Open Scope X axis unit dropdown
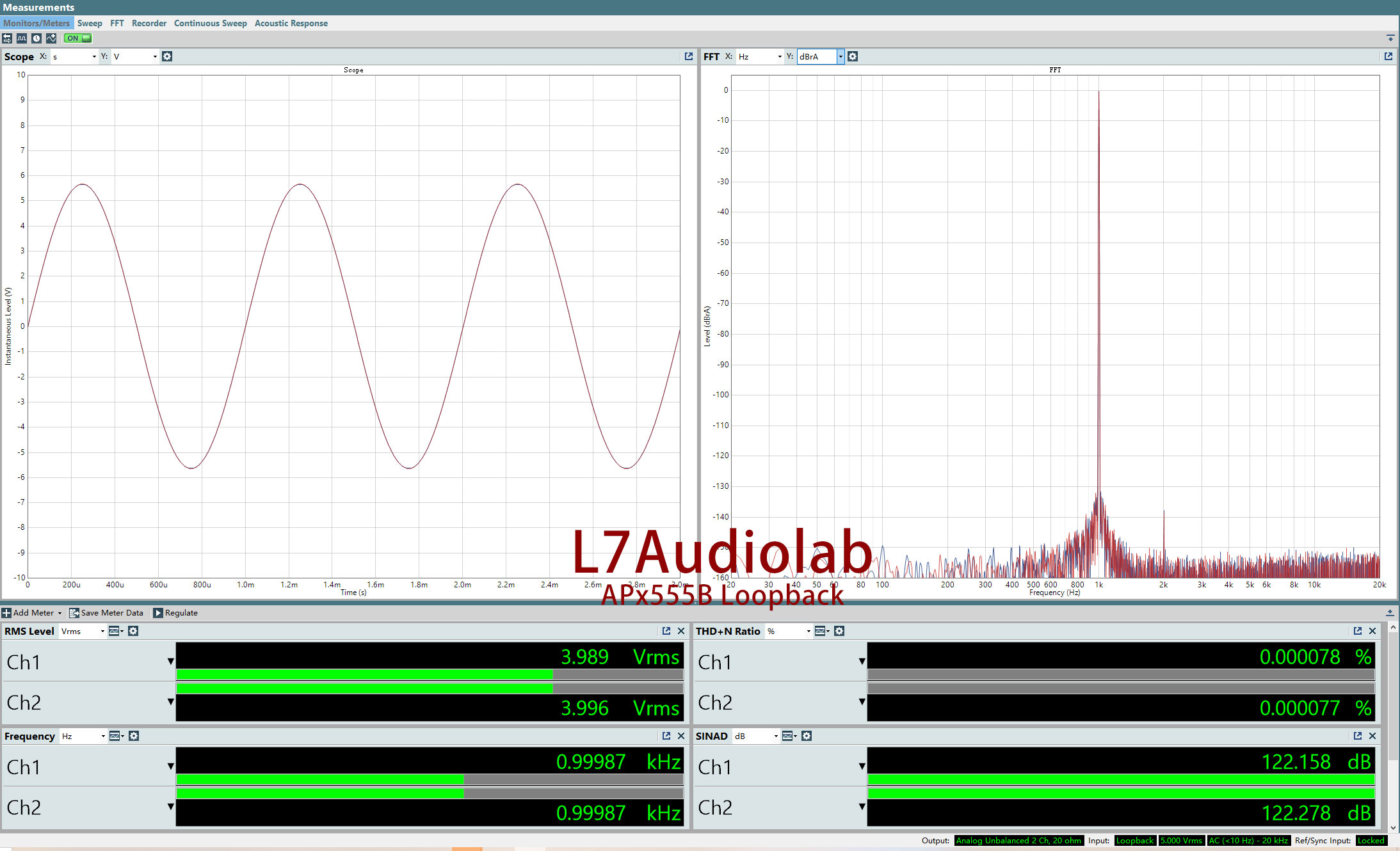 pos(74,56)
